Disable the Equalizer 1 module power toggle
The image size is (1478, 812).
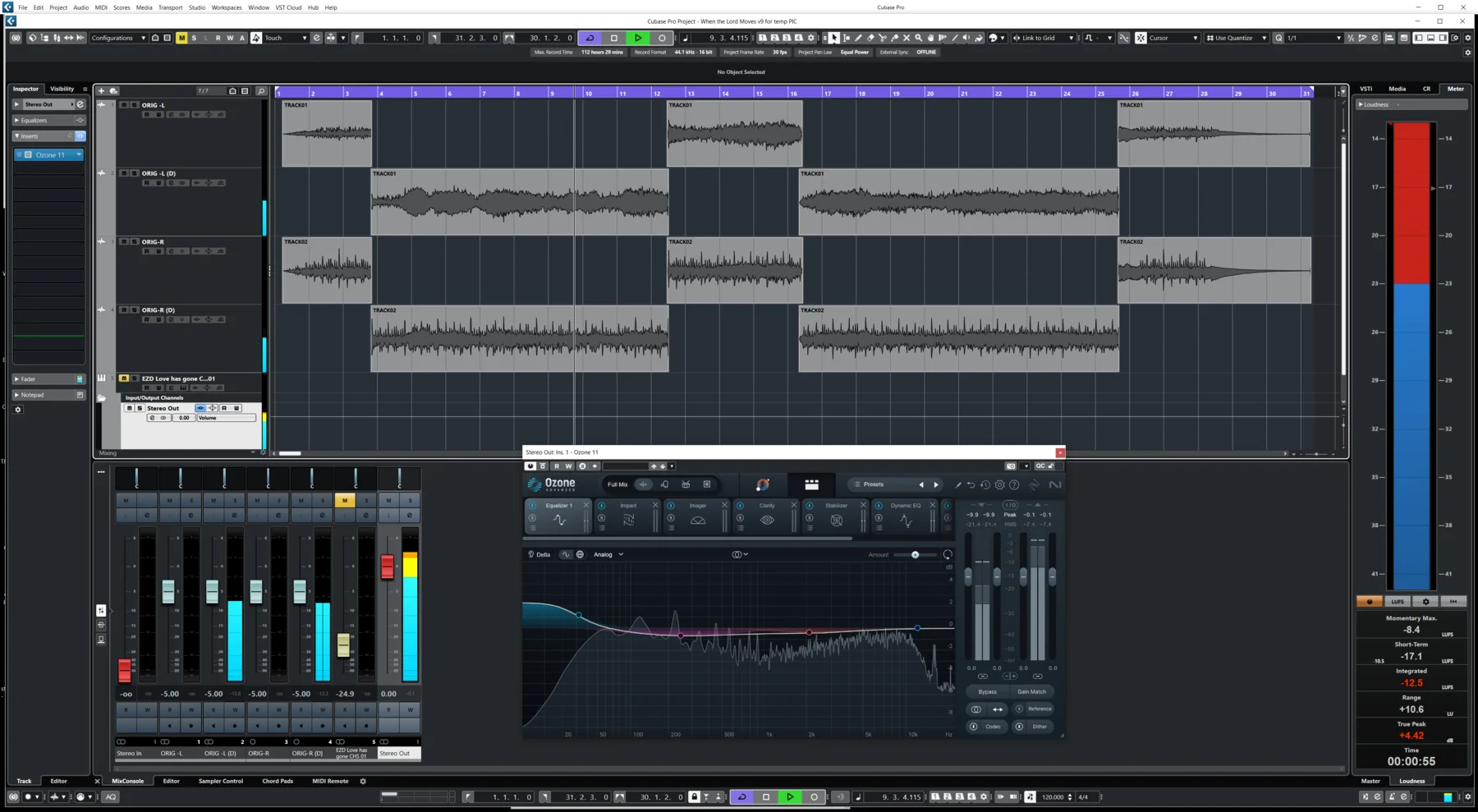pyautogui.click(x=531, y=505)
